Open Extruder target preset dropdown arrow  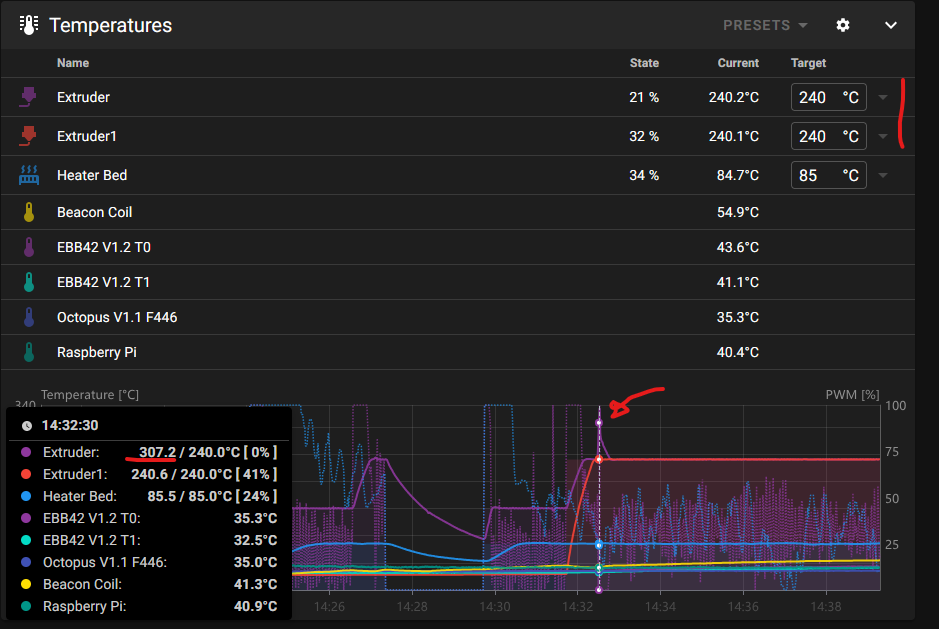click(883, 97)
